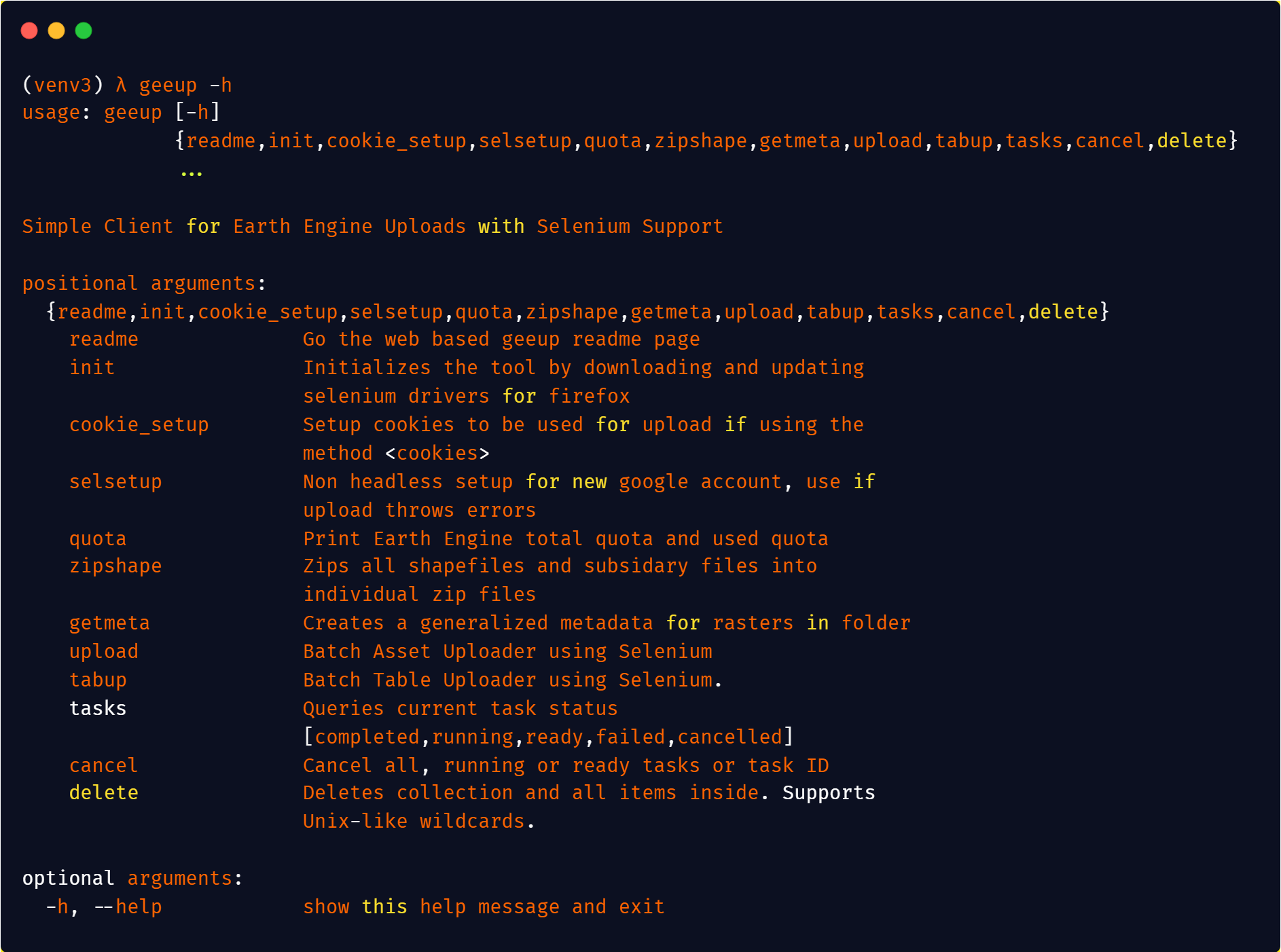Click the red close window dot
Viewport: 1281px width, 952px height.
(29, 31)
